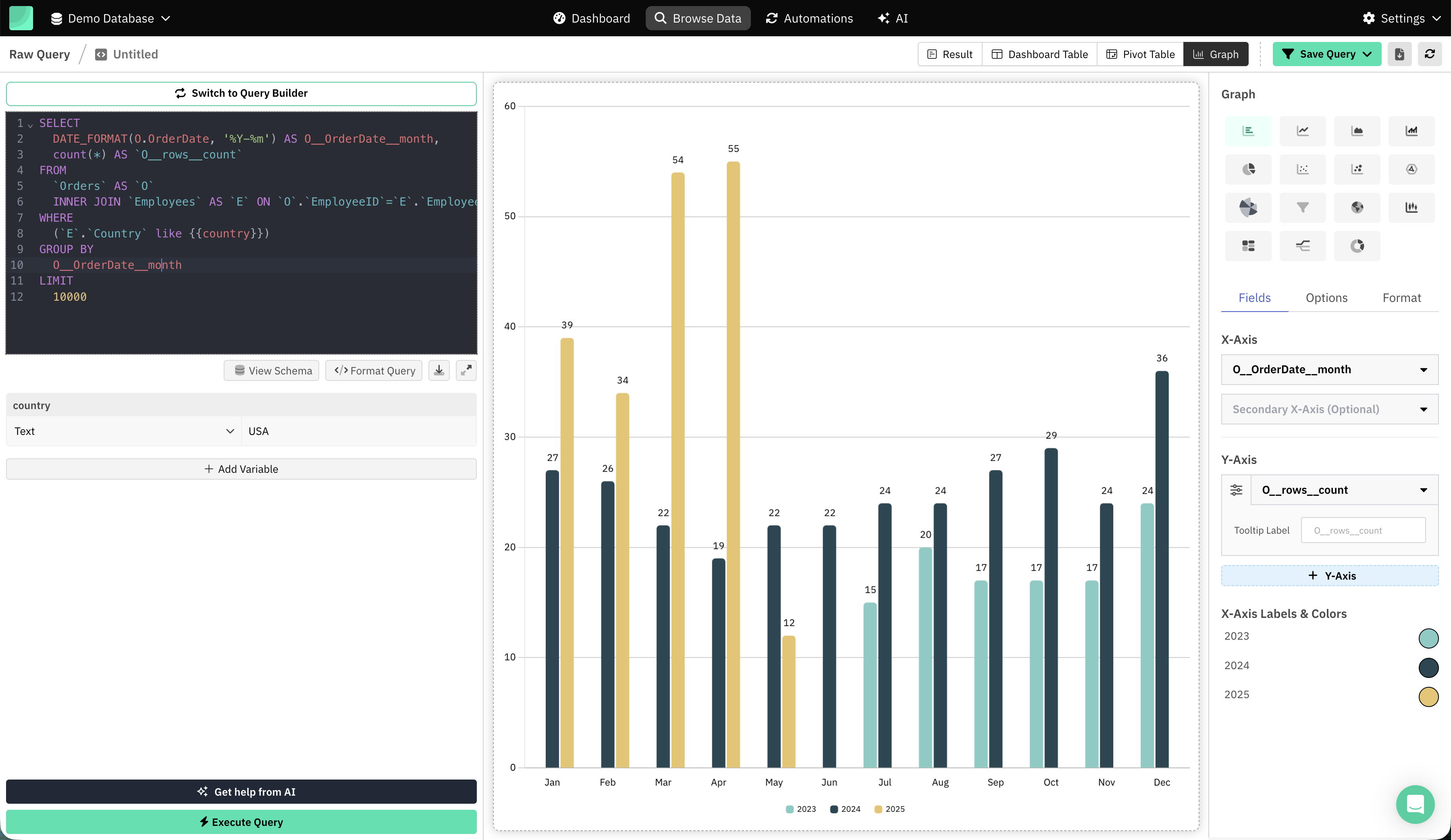1451x840 pixels.
Task: Choose the scatter plot chart type
Action: tap(1302, 169)
